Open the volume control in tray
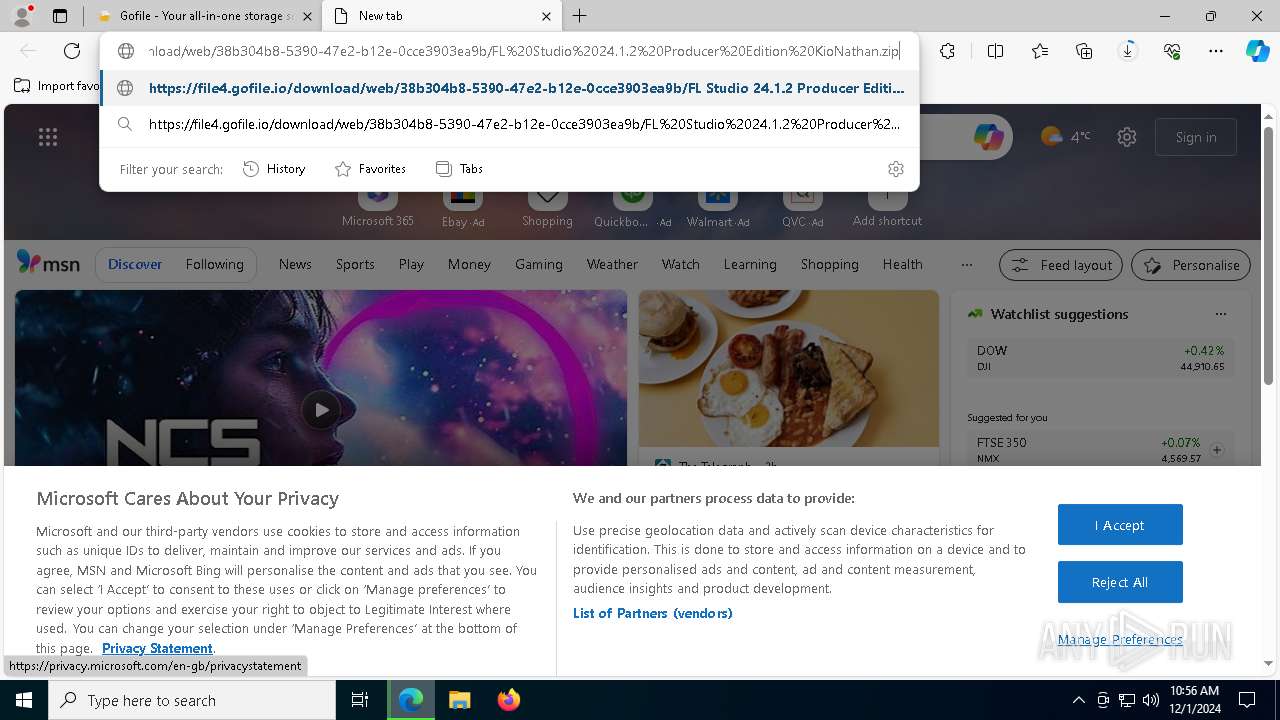This screenshot has height=720, width=1280. (x=1150, y=700)
